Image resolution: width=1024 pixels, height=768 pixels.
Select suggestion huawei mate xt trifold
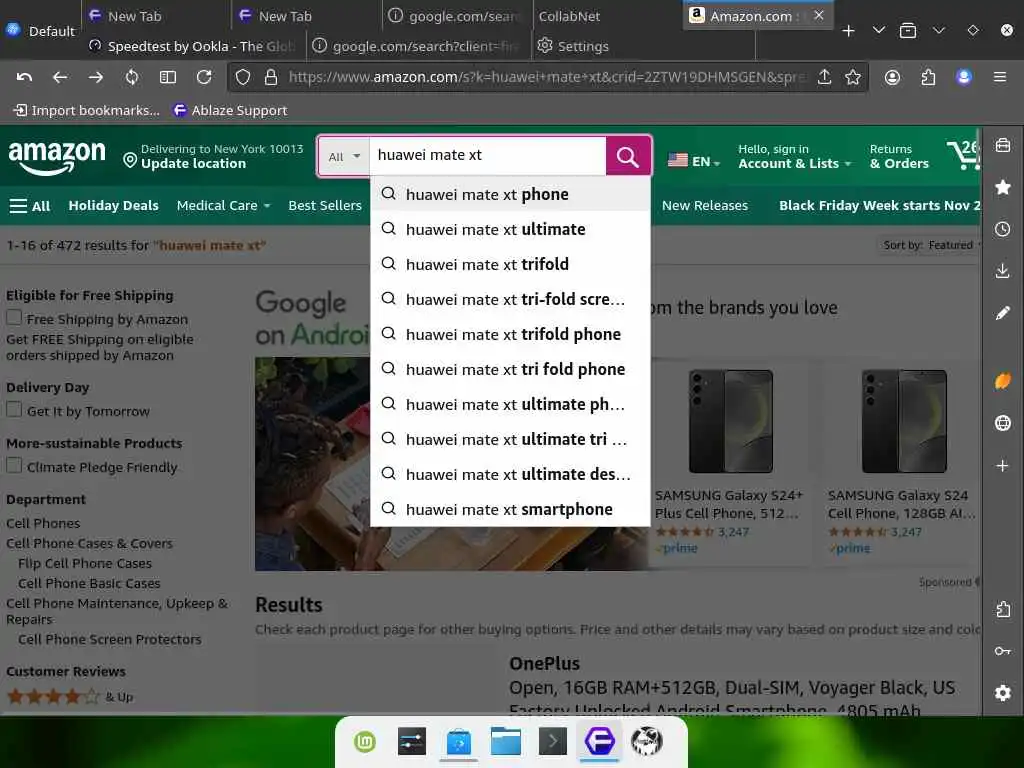(510, 264)
